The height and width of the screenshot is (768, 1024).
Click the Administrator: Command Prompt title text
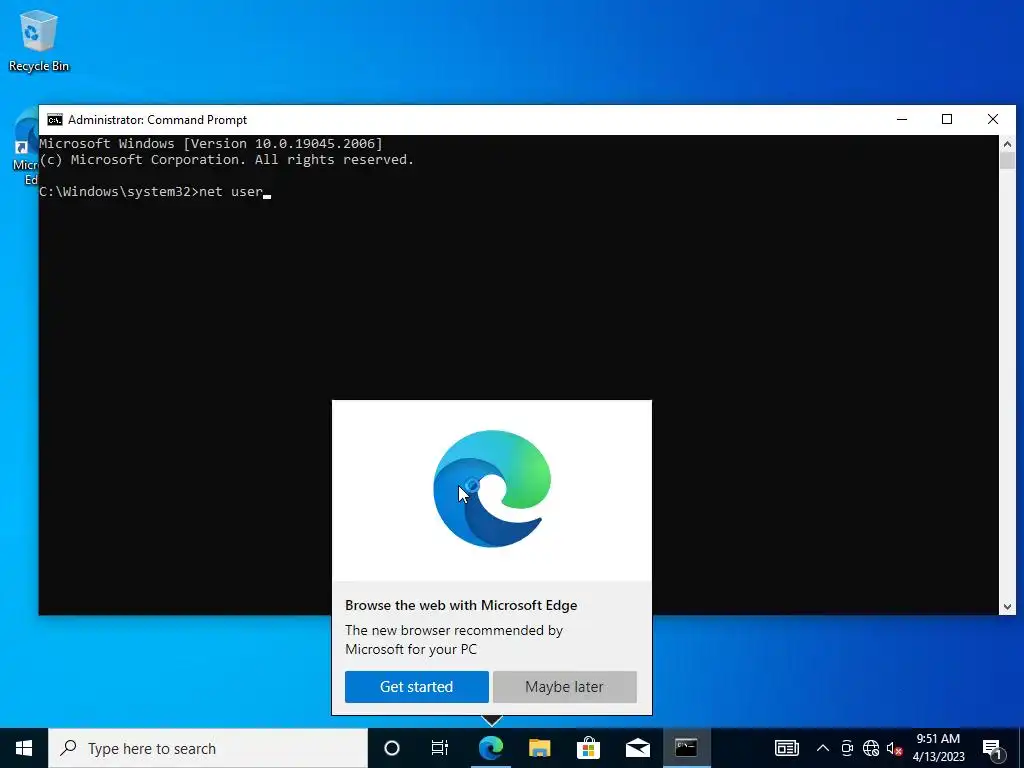click(x=157, y=120)
